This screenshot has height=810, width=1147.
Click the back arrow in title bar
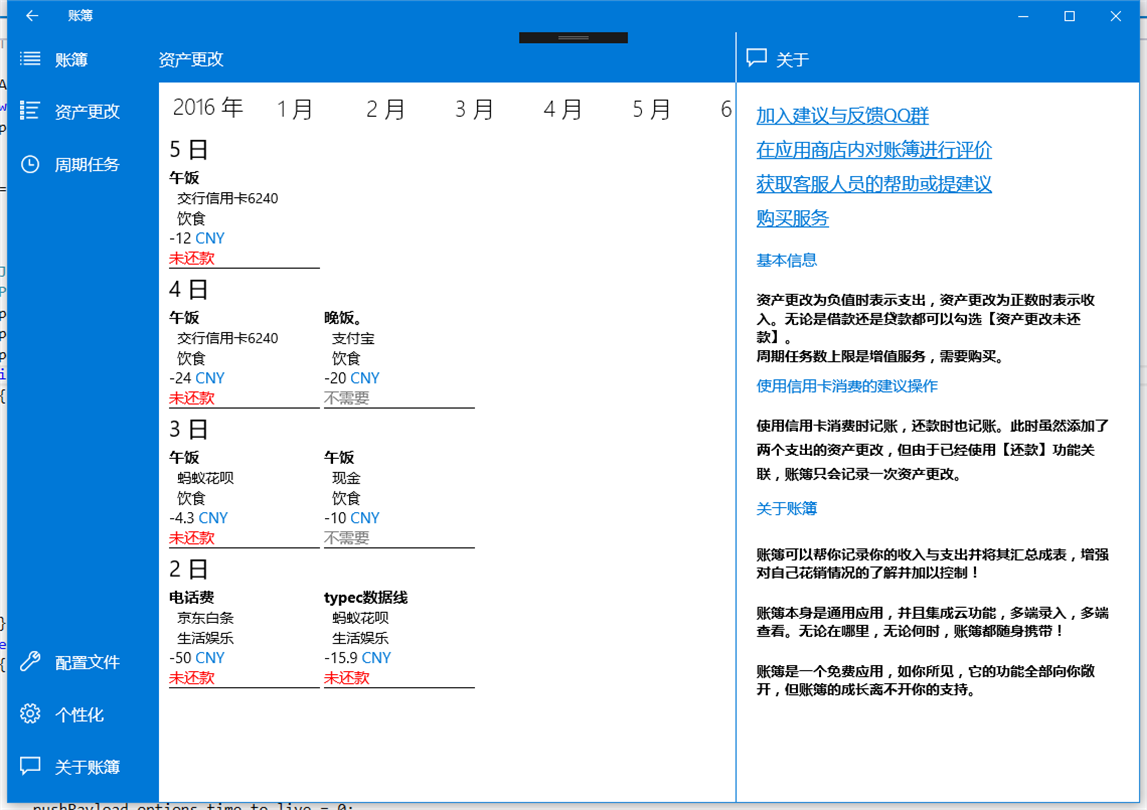(31, 15)
